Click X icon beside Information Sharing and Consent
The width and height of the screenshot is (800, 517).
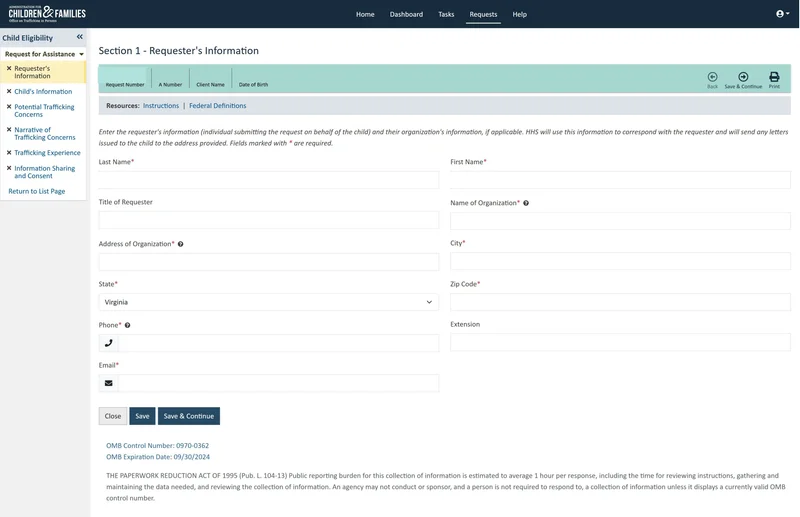[x=9, y=168]
